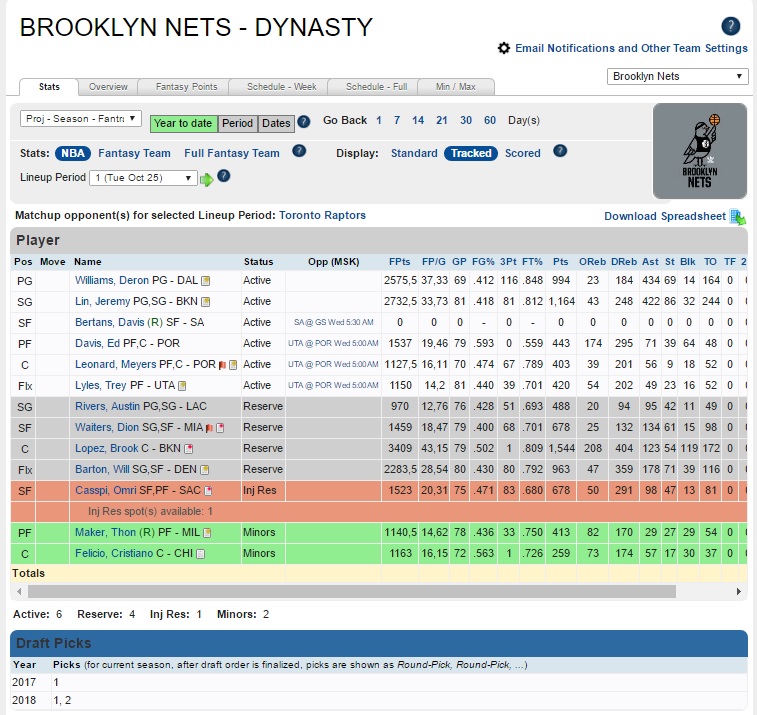Select the Period toggle button
757x715 pixels.
(x=238, y=124)
